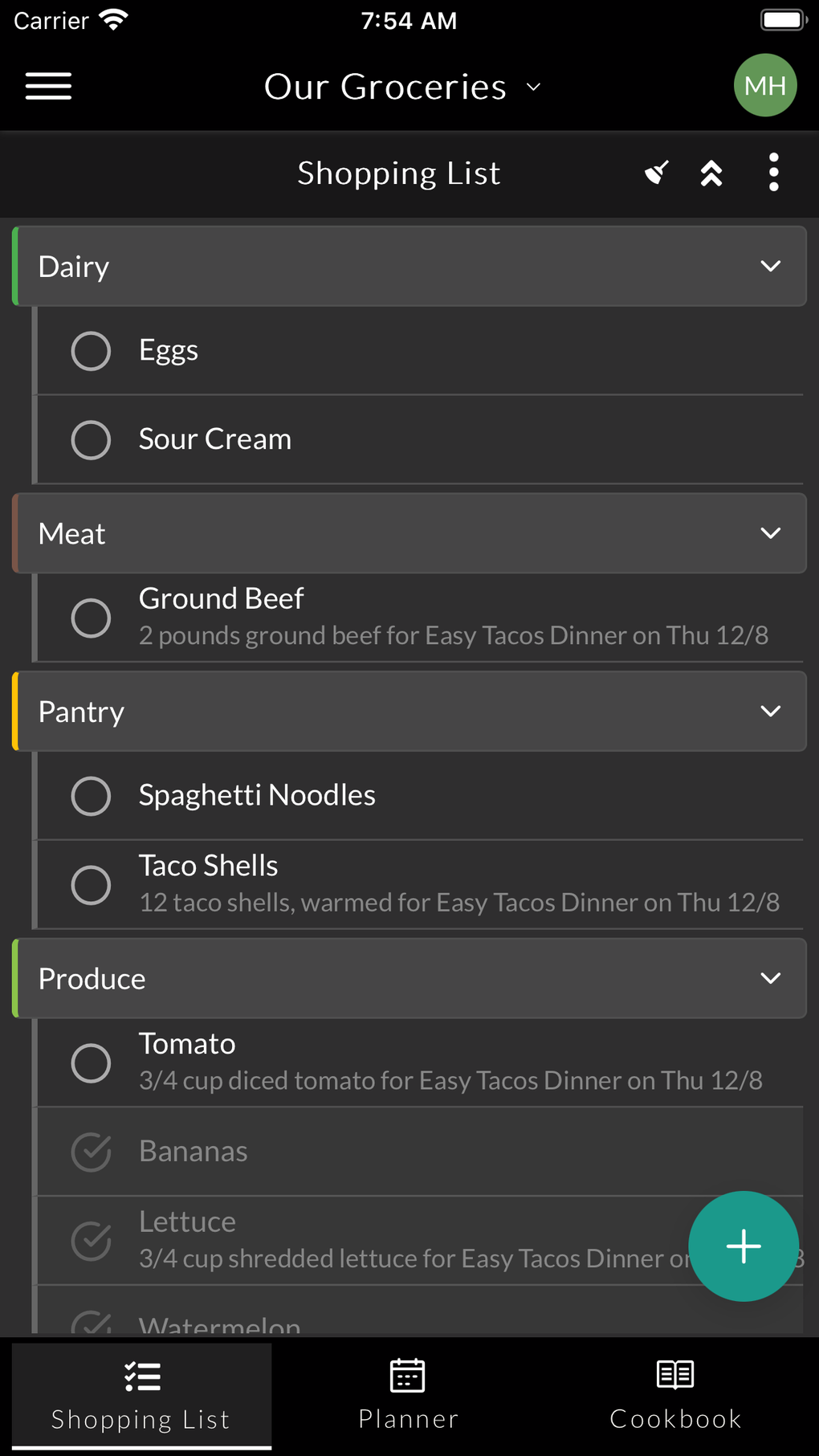Clear checked items with the broom icon
Image resolution: width=819 pixels, height=1456 pixels.
click(x=657, y=173)
